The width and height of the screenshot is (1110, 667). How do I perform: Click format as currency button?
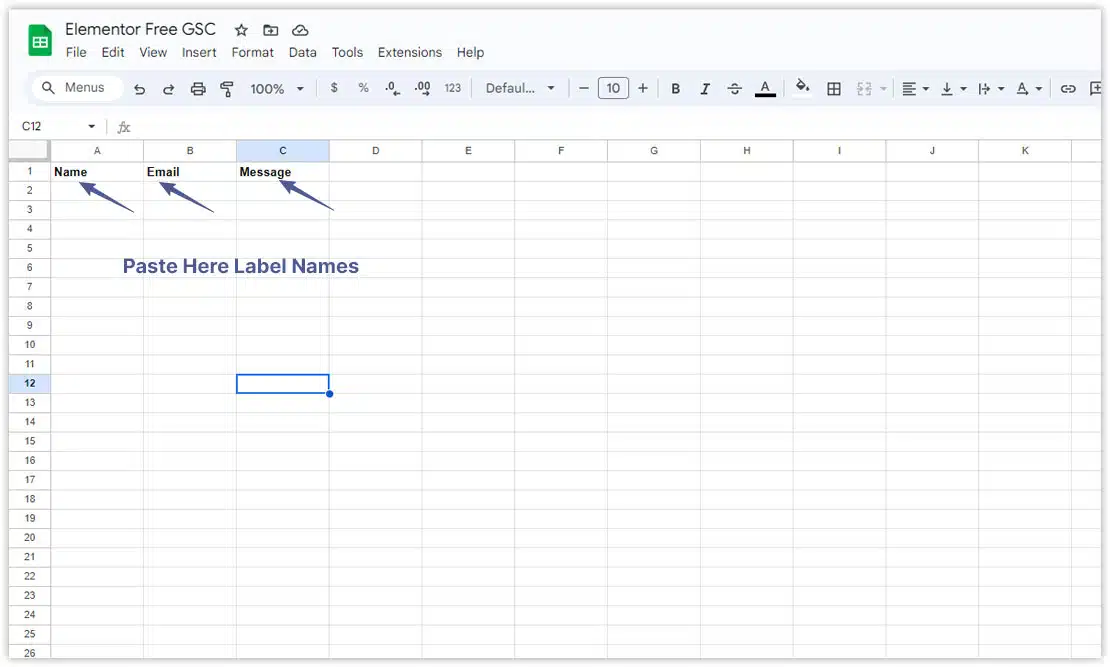coord(334,88)
